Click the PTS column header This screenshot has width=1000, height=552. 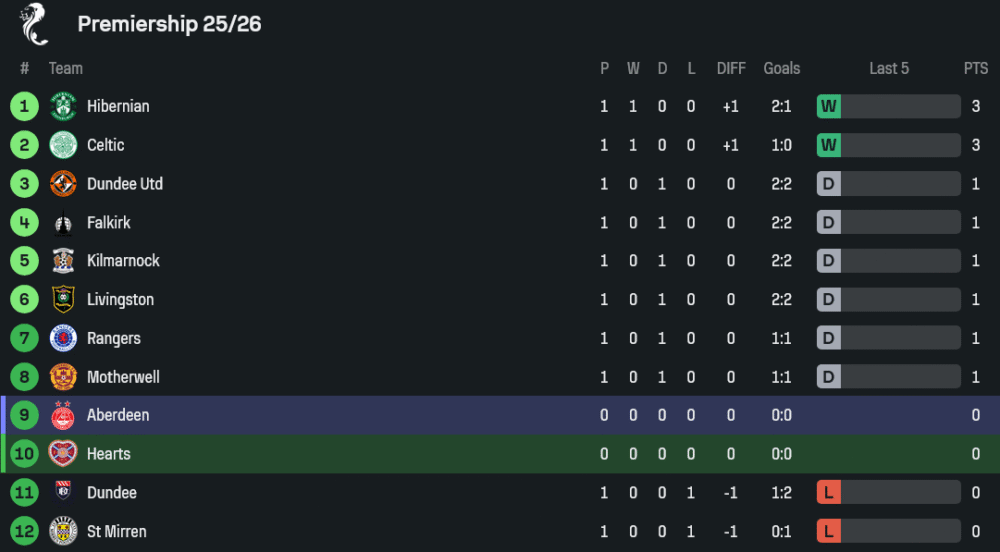(x=976, y=68)
